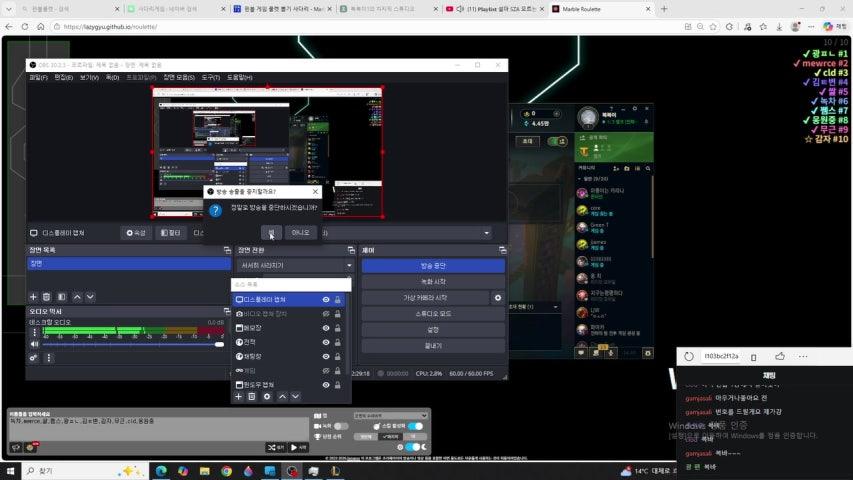
Task: Toggle lock on 윈도우 캡쳐 source
Action: coord(338,385)
